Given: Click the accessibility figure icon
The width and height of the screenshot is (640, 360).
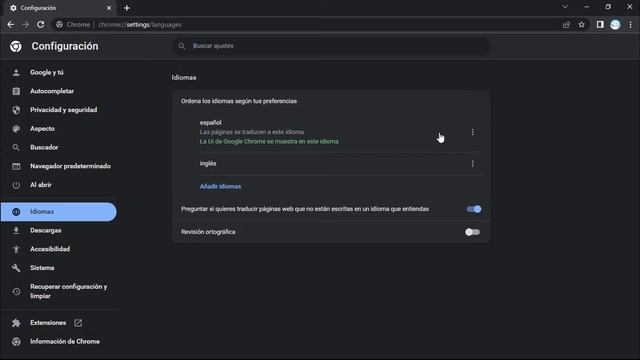Looking at the screenshot, I should (x=16, y=249).
